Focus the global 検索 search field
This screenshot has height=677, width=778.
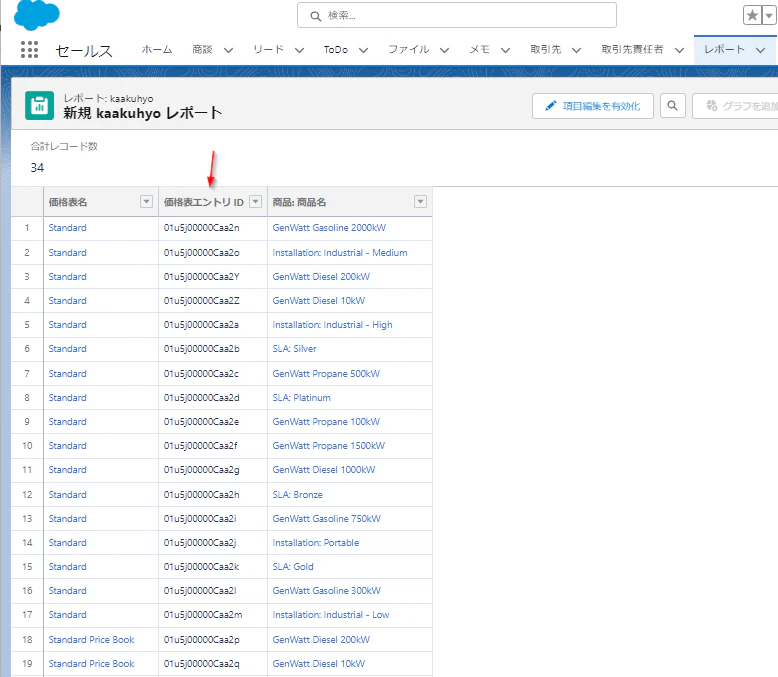[456, 15]
